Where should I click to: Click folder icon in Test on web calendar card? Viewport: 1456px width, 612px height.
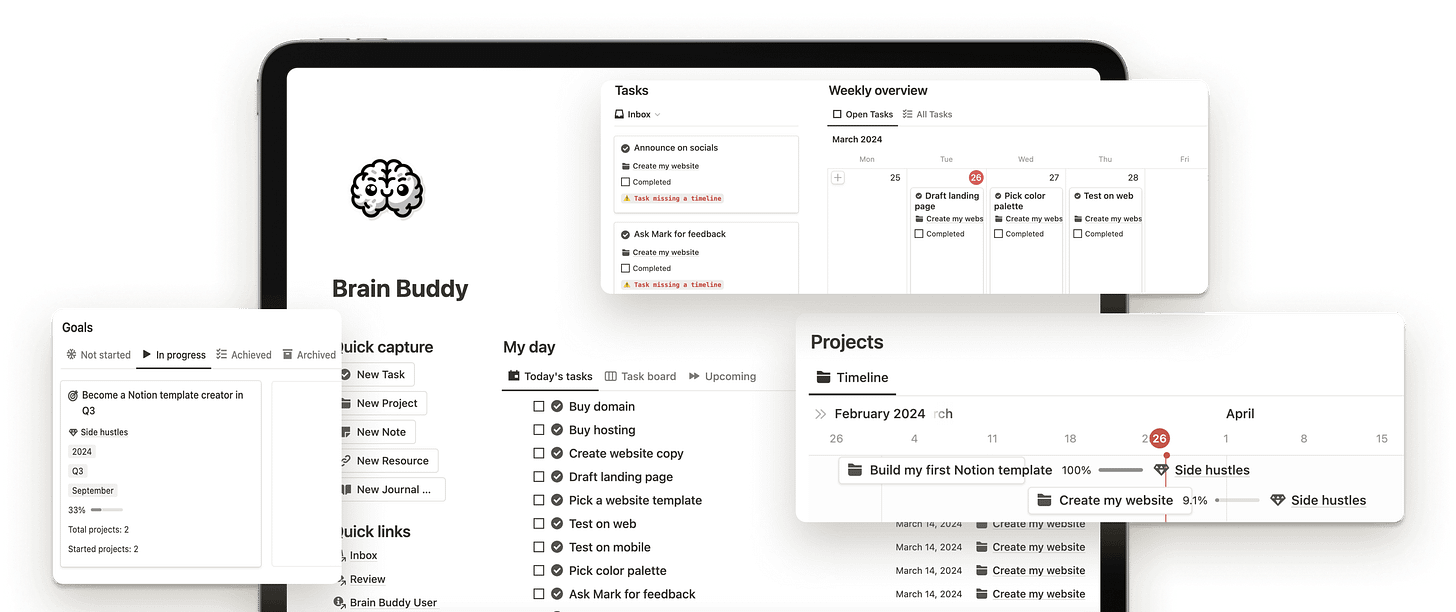tap(1078, 219)
